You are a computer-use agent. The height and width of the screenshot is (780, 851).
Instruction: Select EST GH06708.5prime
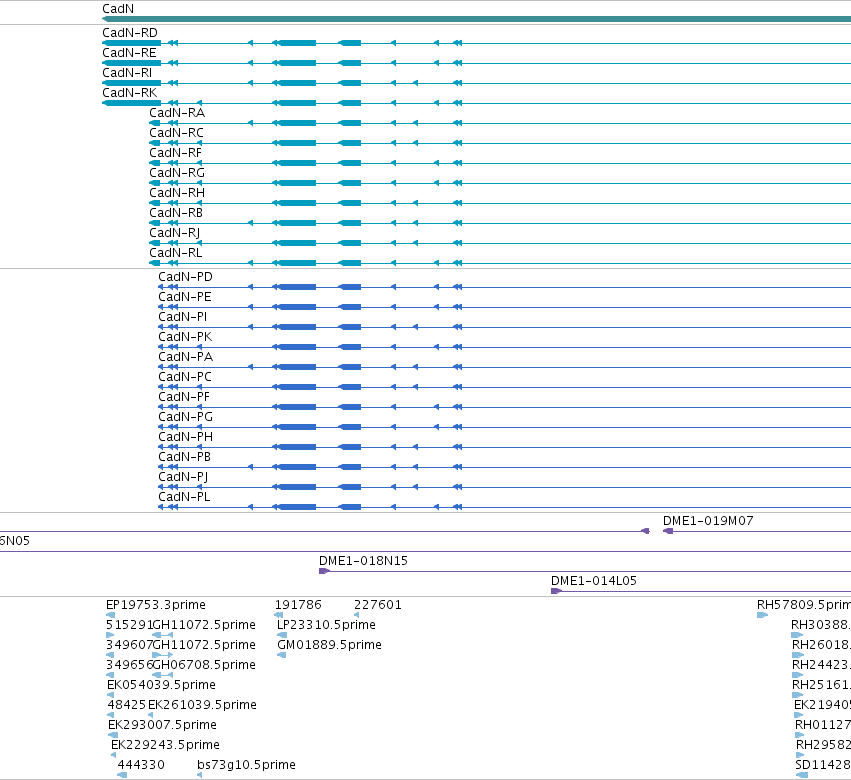pos(204,665)
